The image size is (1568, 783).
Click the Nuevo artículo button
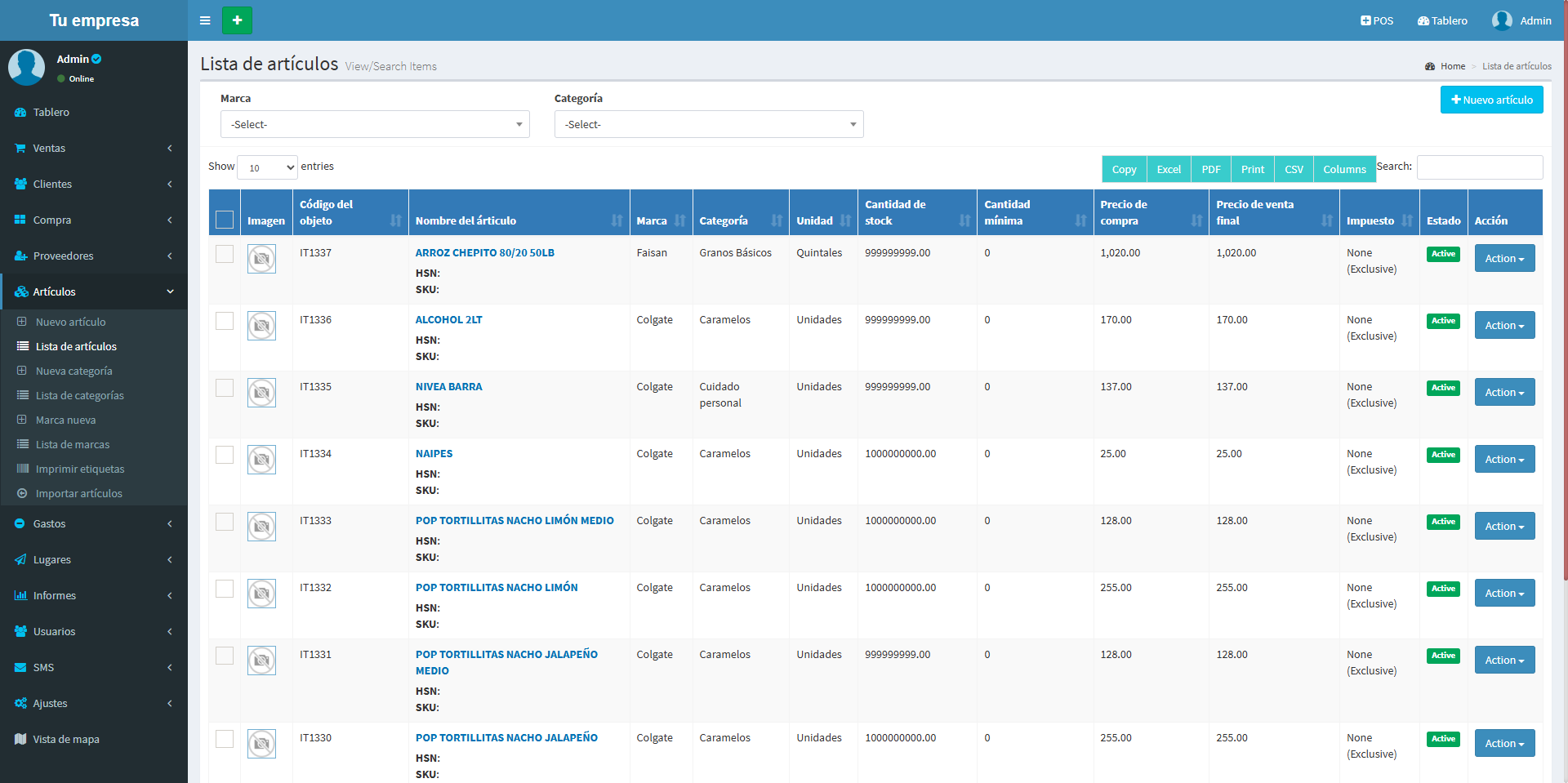click(x=1491, y=100)
